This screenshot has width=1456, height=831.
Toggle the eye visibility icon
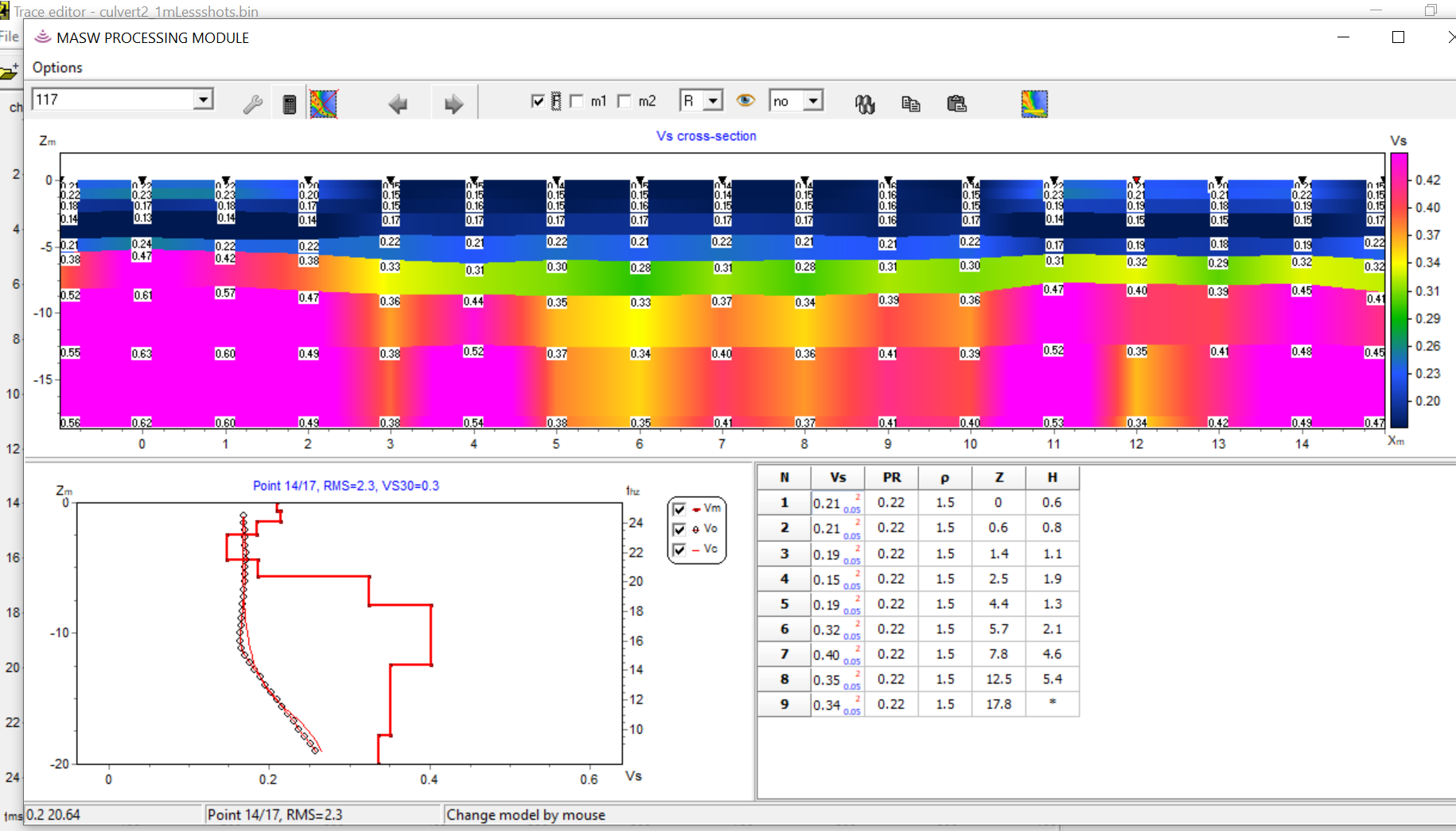point(746,100)
